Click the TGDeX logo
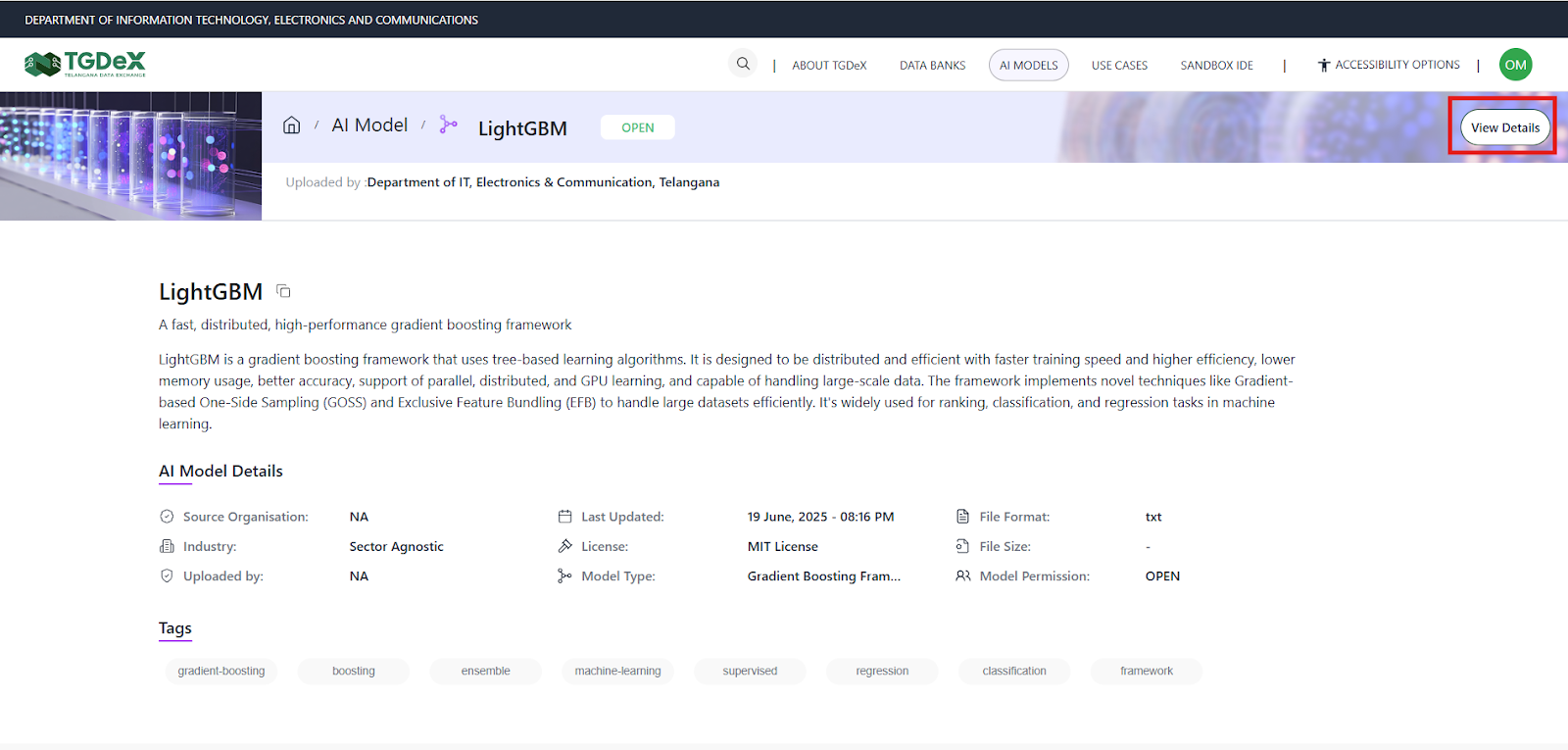 pos(85,65)
